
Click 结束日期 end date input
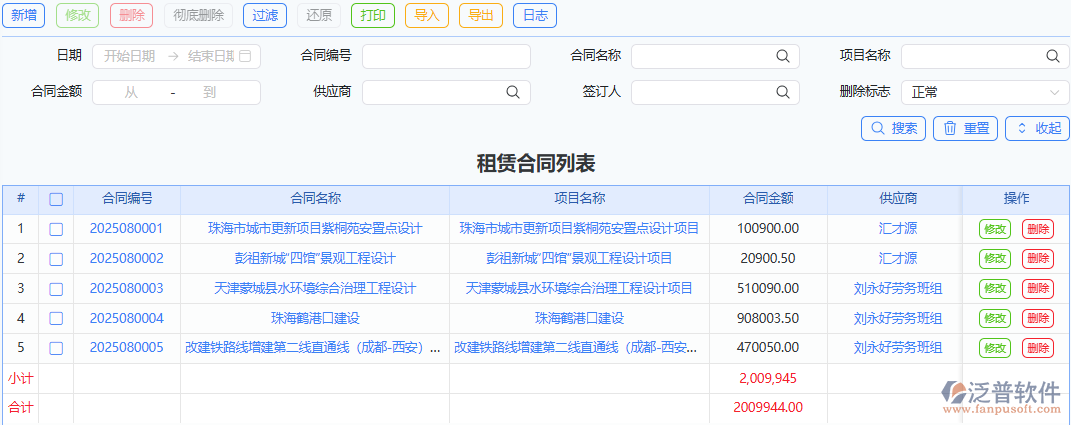(x=210, y=56)
